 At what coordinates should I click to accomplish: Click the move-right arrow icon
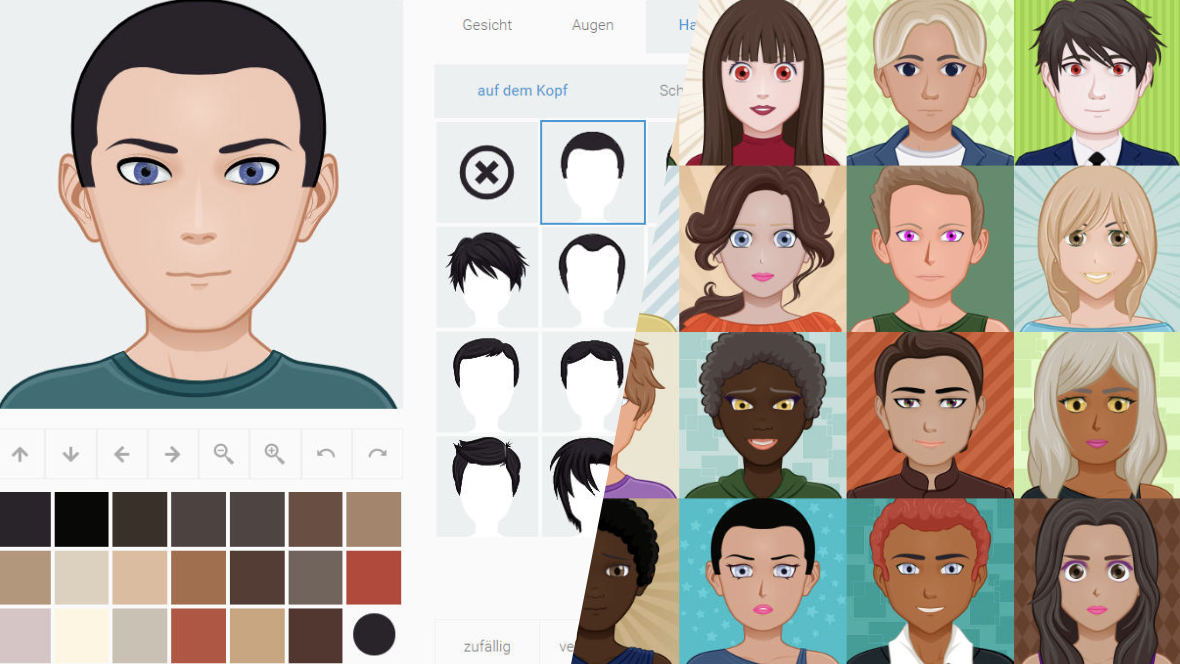173,453
